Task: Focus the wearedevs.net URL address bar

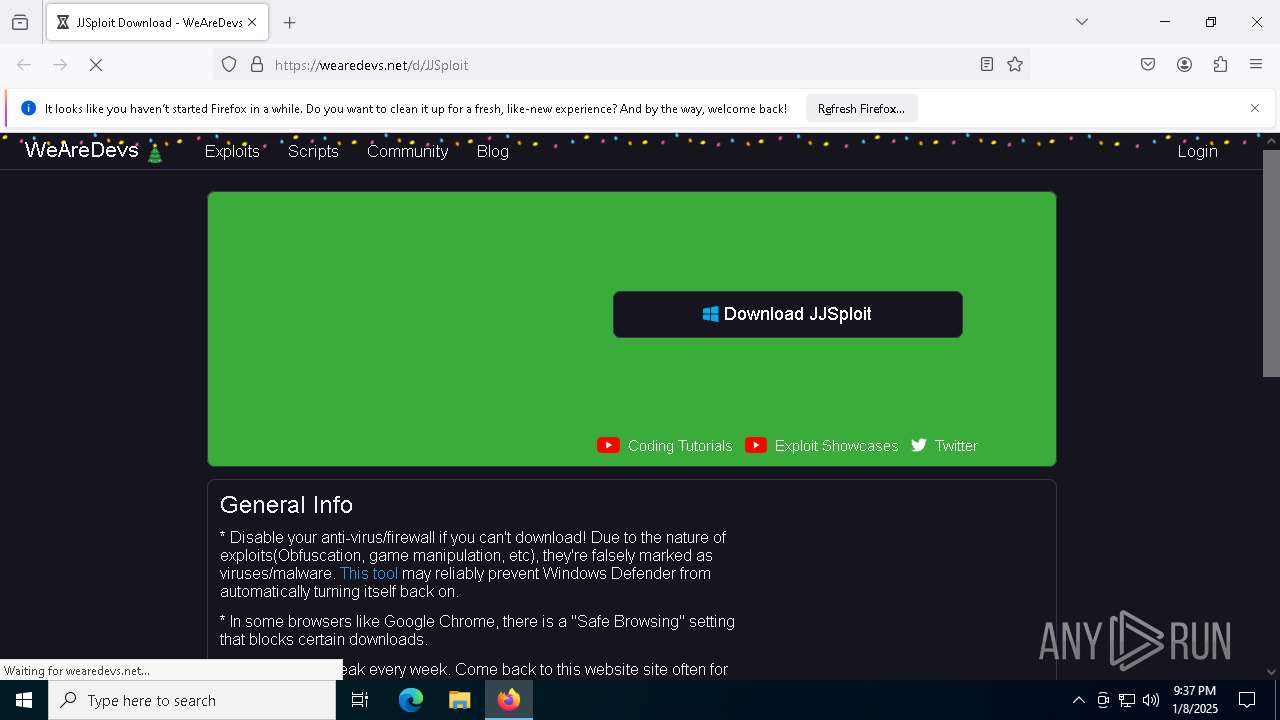Action: 620,65
